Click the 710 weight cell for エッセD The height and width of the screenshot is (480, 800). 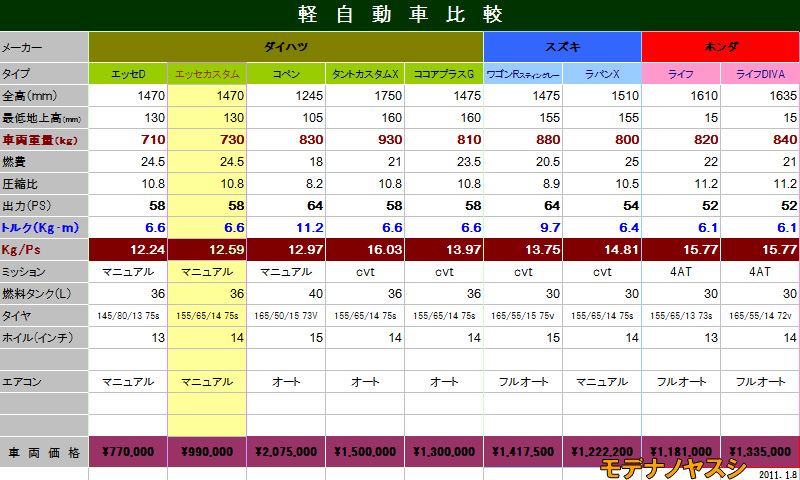click(128, 140)
